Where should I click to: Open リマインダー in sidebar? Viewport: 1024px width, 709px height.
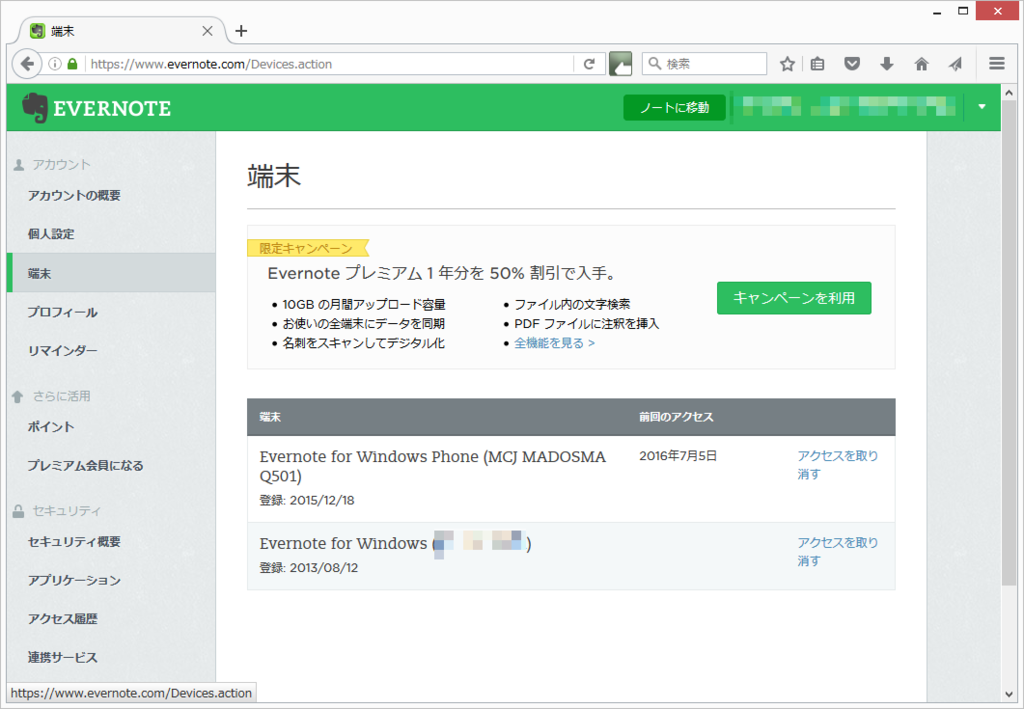click(x=62, y=351)
